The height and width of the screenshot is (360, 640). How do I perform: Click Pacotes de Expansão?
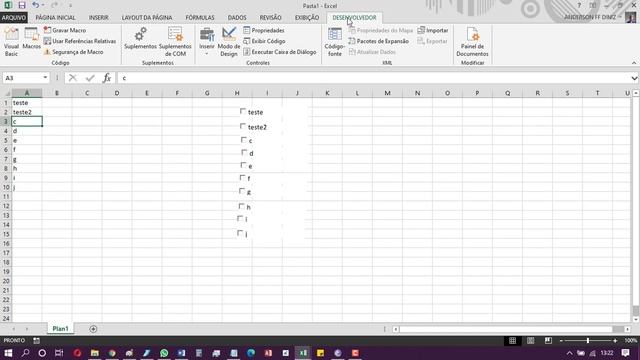pos(378,41)
